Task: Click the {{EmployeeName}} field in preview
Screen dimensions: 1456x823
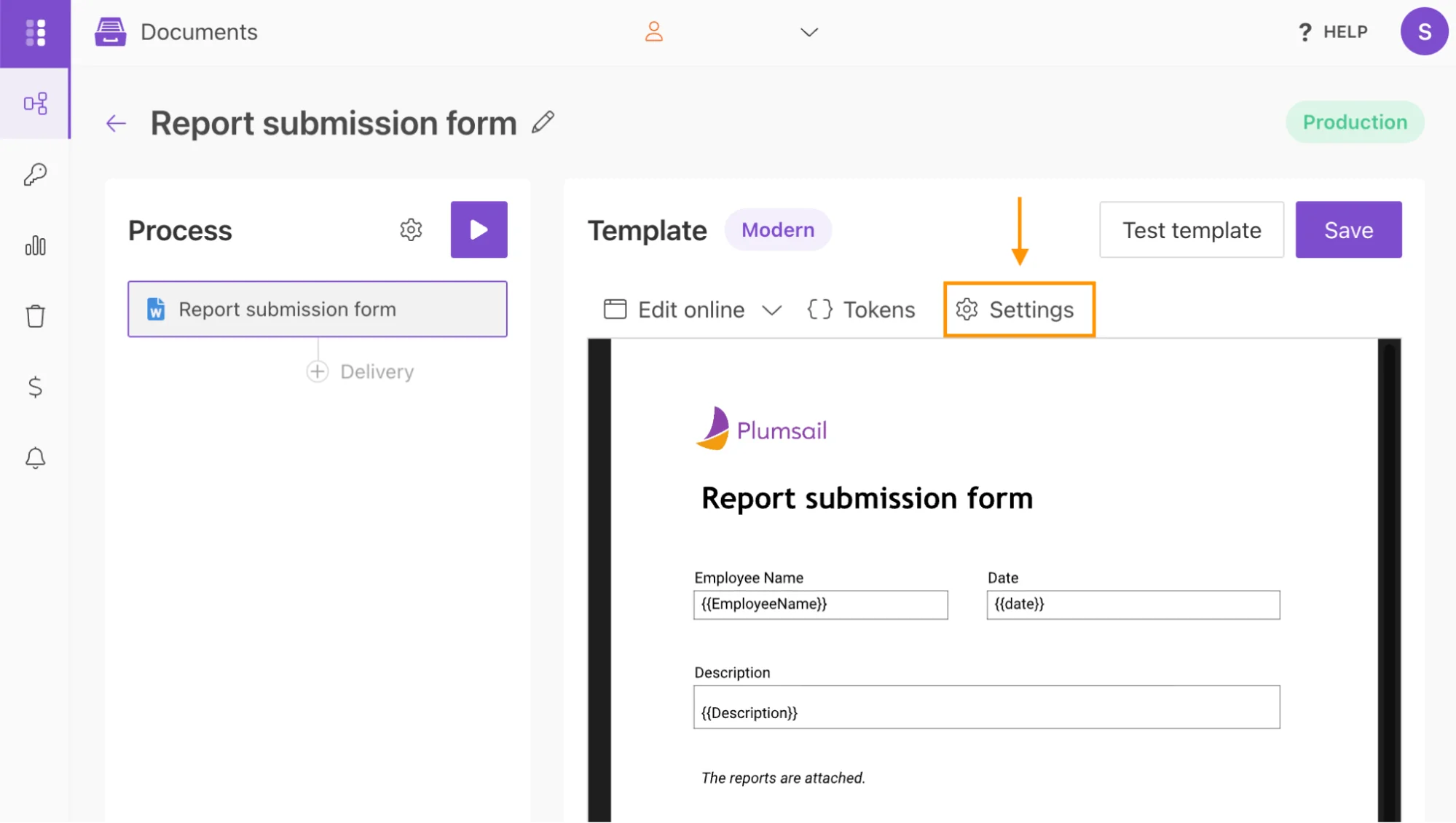Action: point(820,605)
